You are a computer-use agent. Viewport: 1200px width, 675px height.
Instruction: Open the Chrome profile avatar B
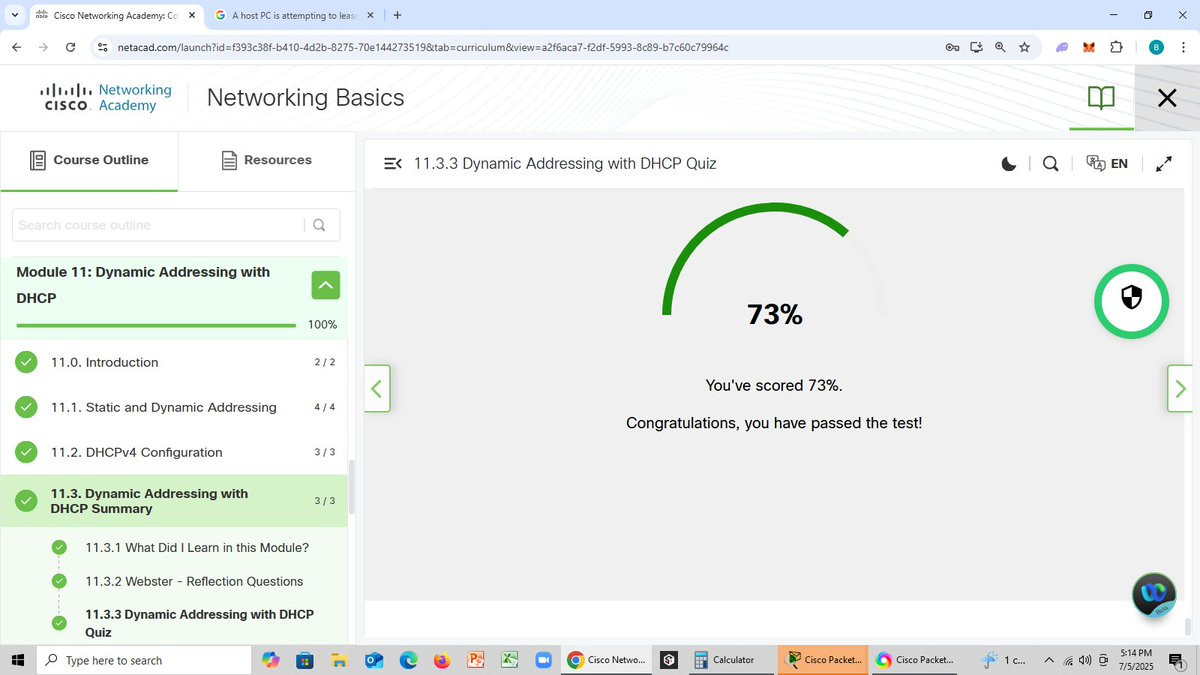pyautogui.click(x=1156, y=47)
